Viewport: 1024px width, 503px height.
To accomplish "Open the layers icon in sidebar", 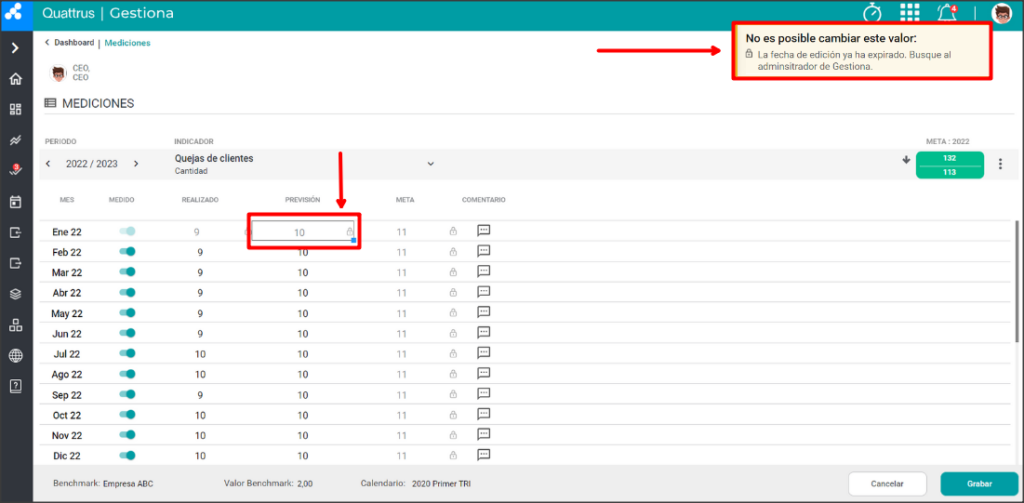I will (16, 294).
